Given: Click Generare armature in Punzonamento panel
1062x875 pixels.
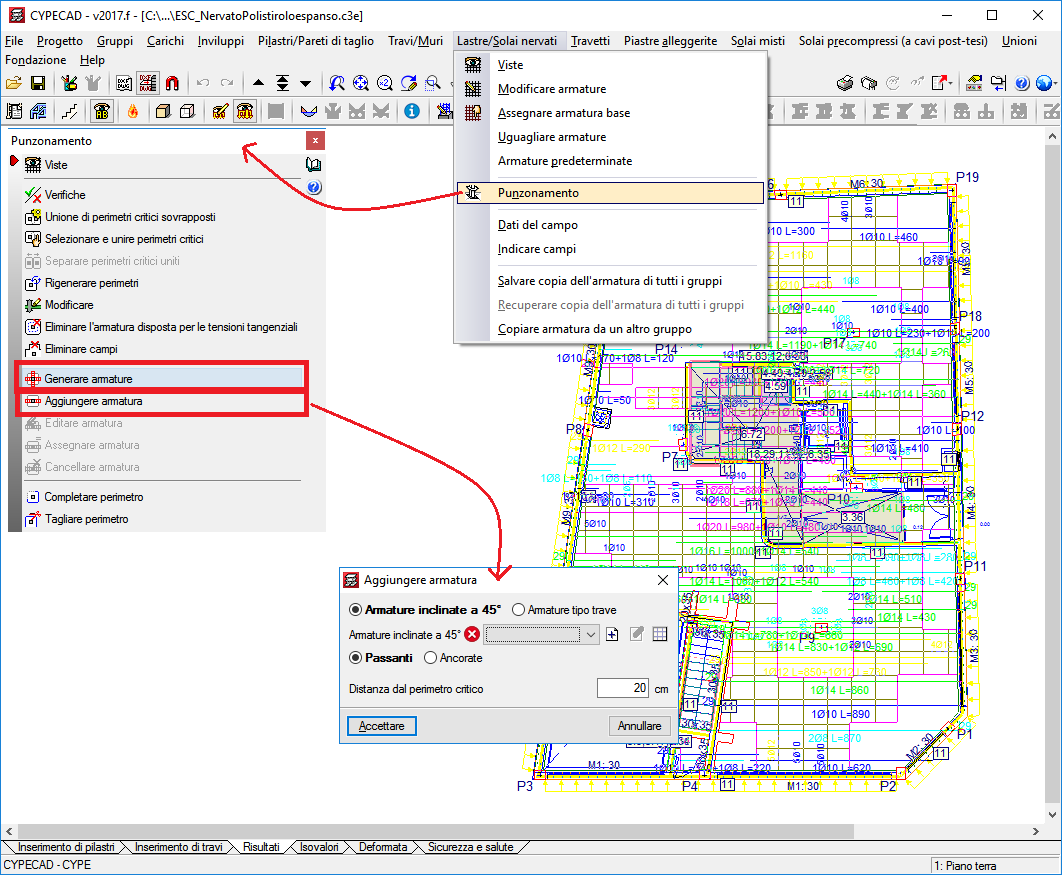Looking at the screenshot, I should 163,379.
